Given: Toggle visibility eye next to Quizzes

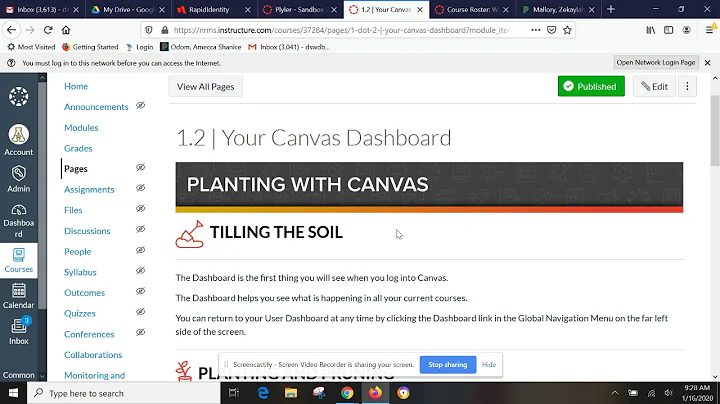Looking at the screenshot, I should click(141, 312).
